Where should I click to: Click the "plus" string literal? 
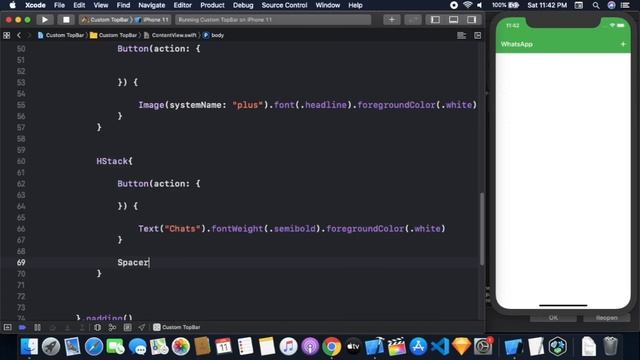[247, 105]
